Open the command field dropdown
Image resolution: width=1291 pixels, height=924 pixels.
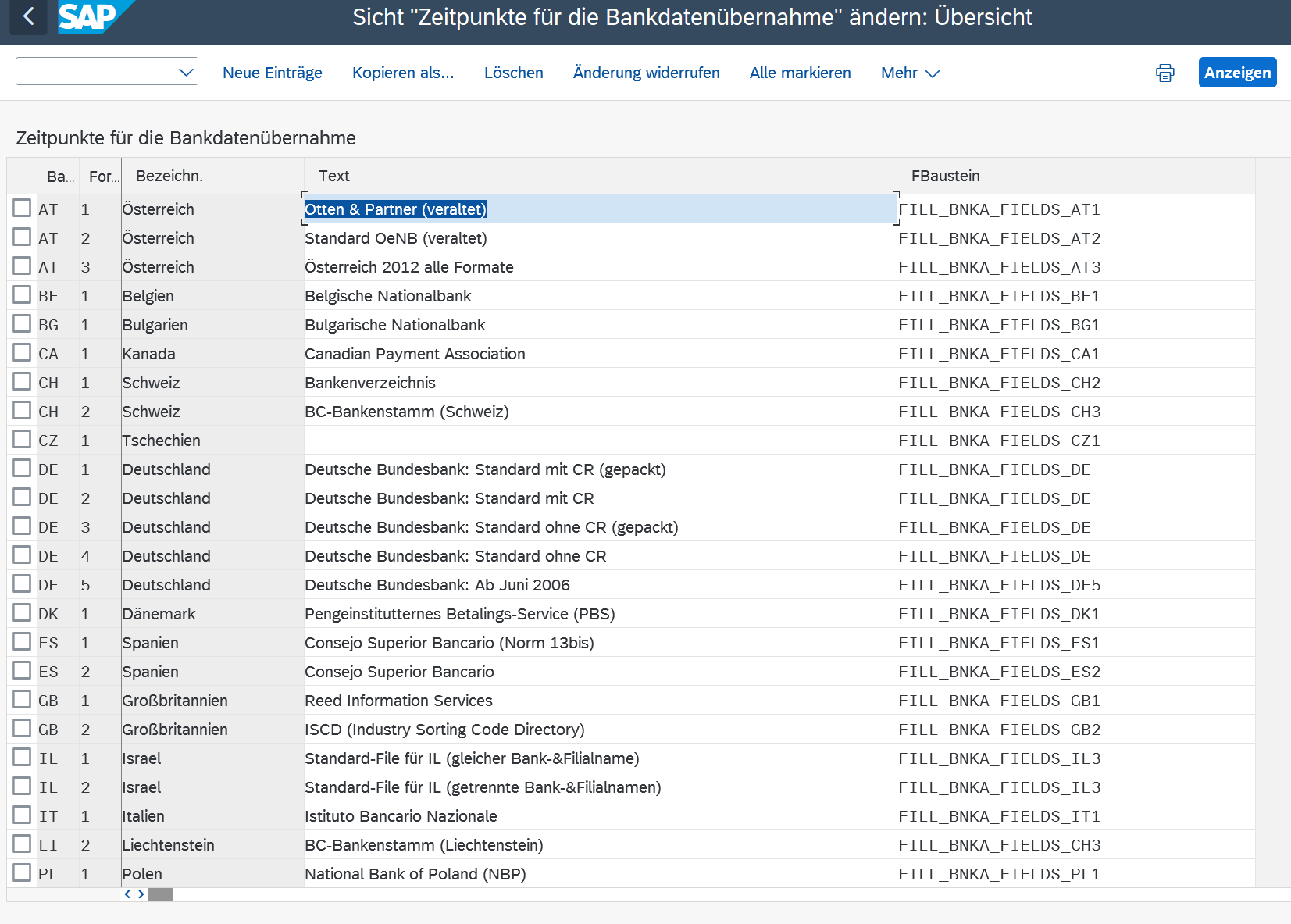pyautogui.click(x=186, y=73)
